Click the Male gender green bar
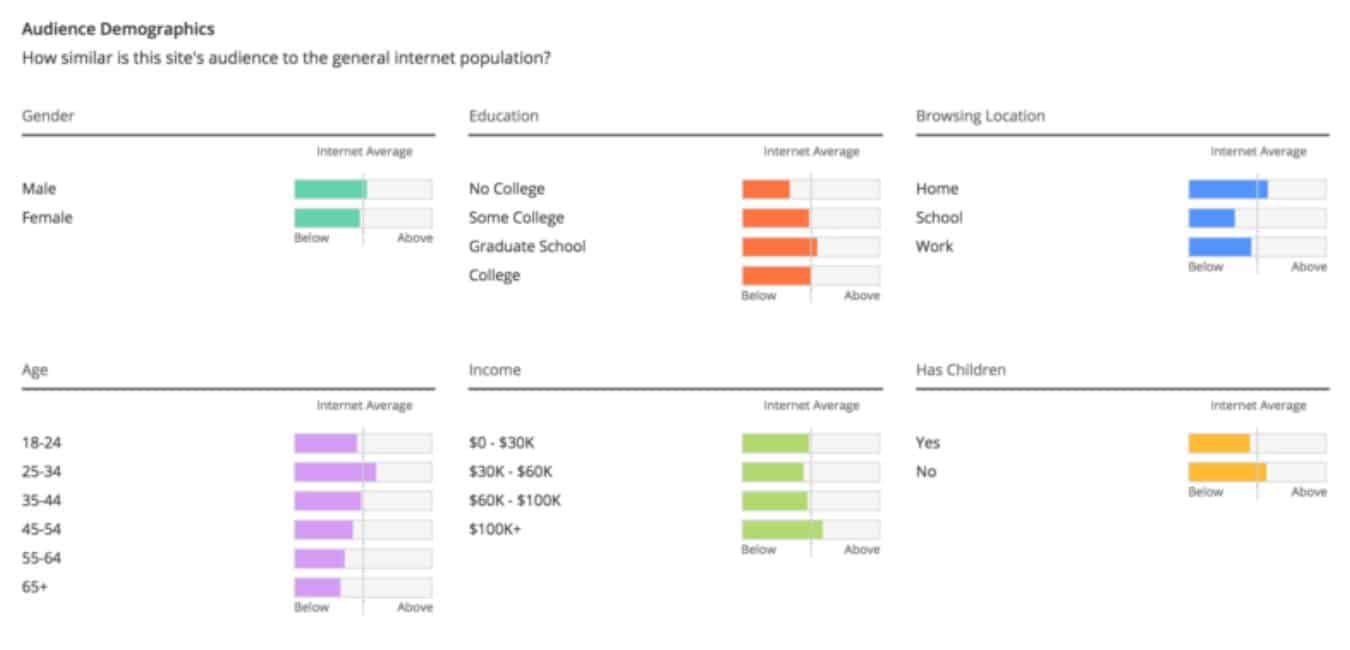The height and width of the screenshot is (650, 1350). [x=330, y=189]
